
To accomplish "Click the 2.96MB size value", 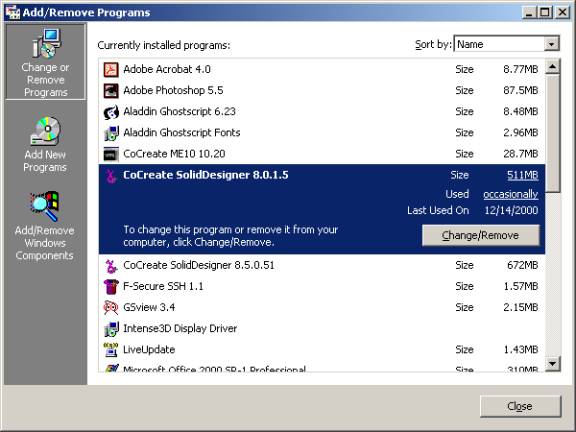I will [521, 133].
